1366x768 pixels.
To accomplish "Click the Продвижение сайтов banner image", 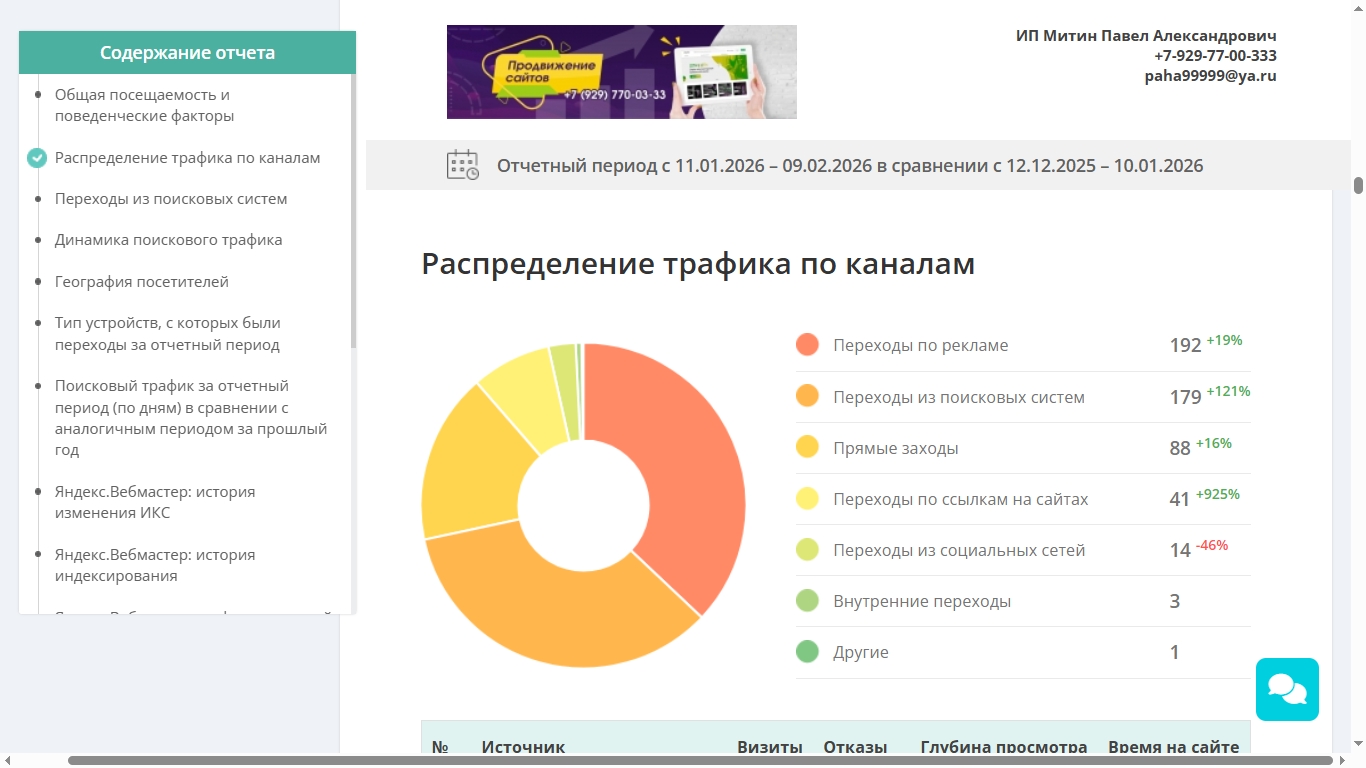I will click(622, 72).
